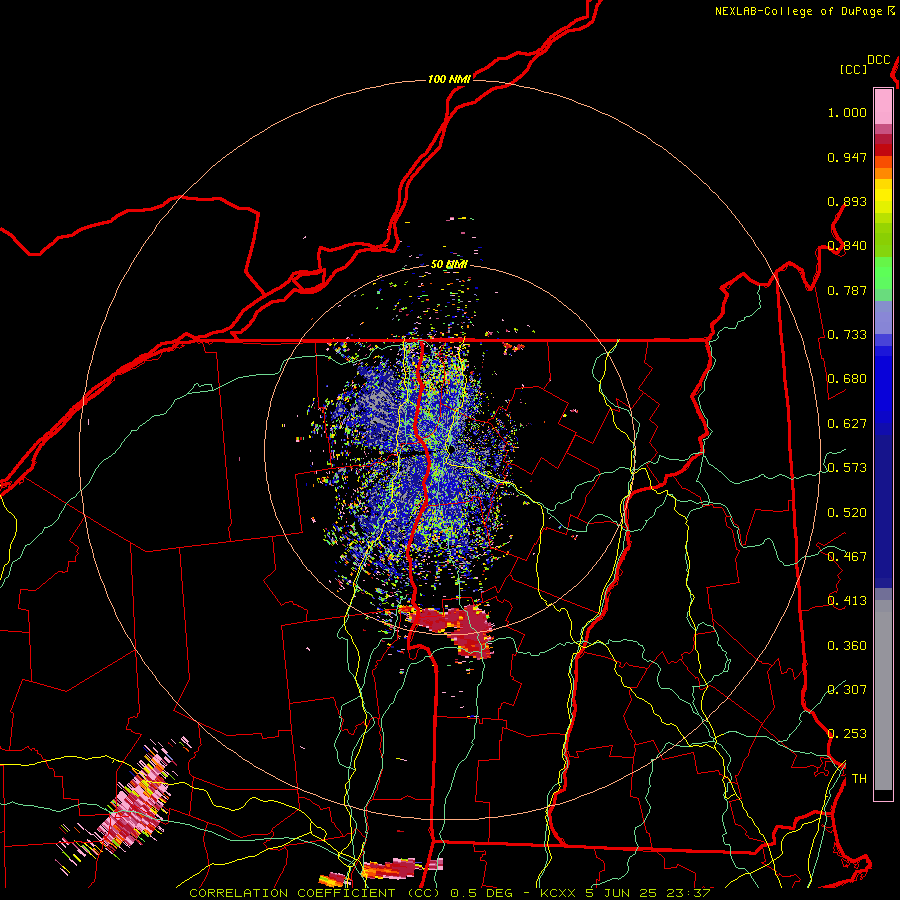Select the 0.893 legend value
The image size is (900, 900).
point(847,201)
